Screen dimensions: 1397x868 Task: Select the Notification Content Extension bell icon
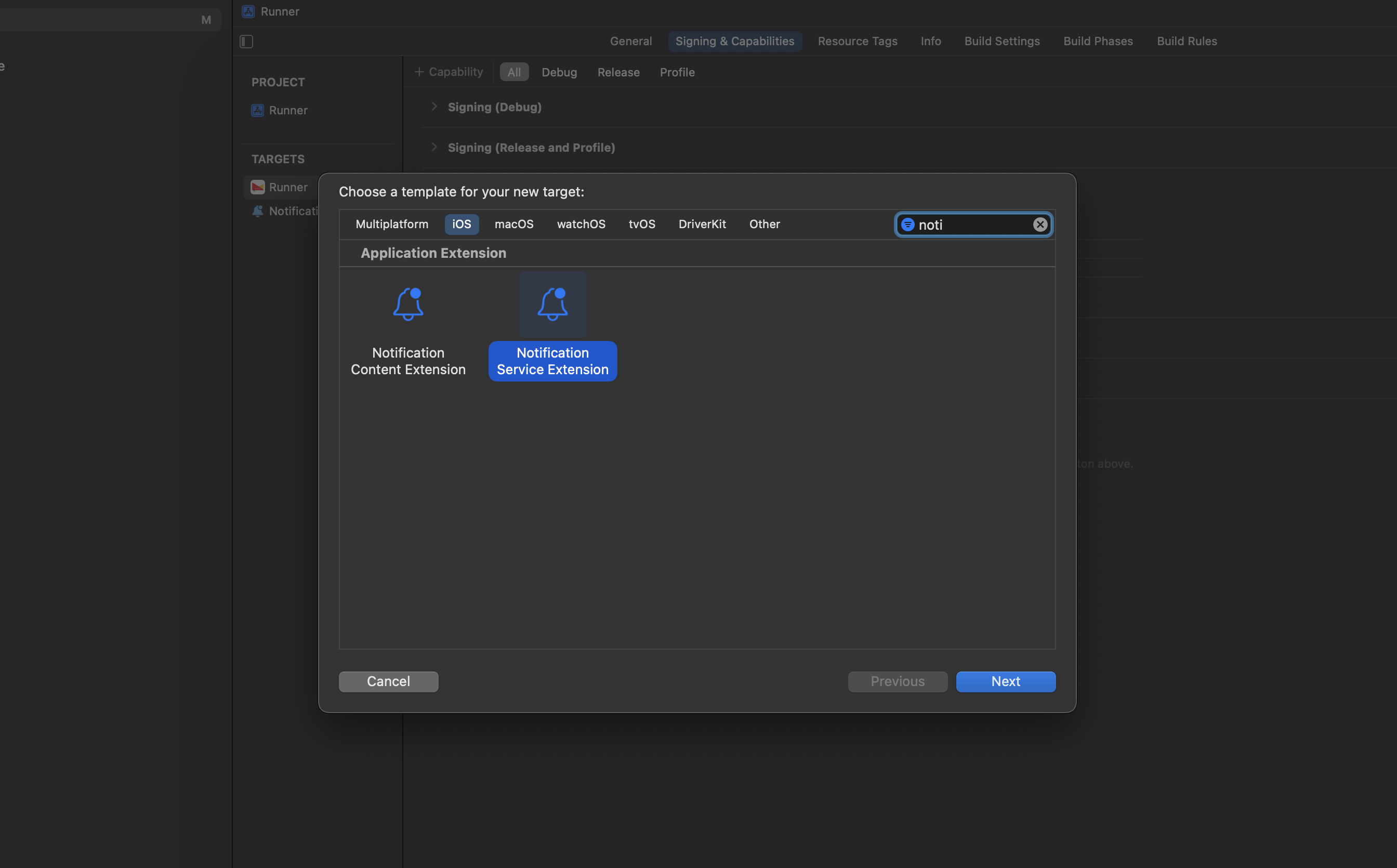click(408, 304)
